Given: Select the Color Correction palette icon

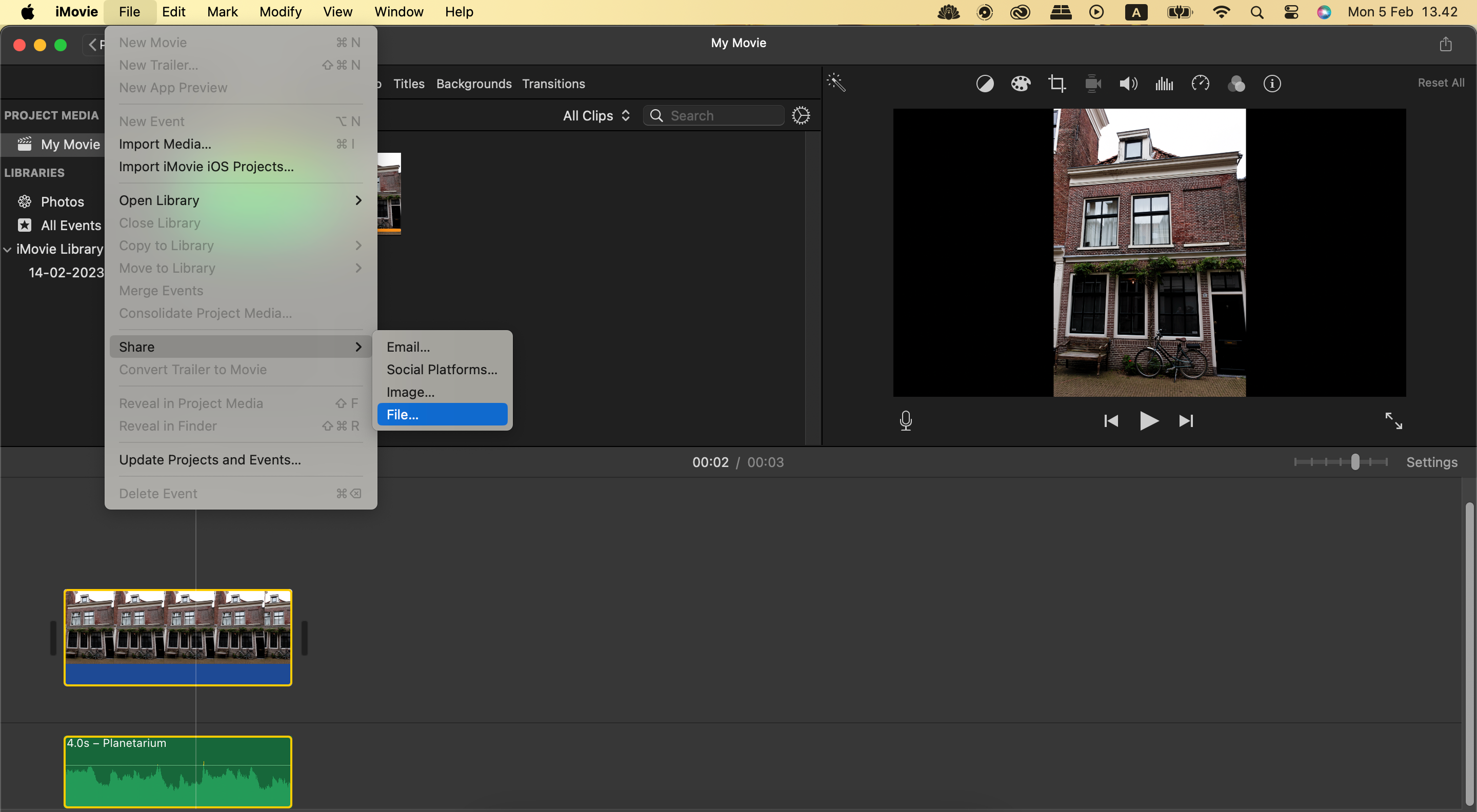Looking at the screenshot, I should tap(1021, 84).
